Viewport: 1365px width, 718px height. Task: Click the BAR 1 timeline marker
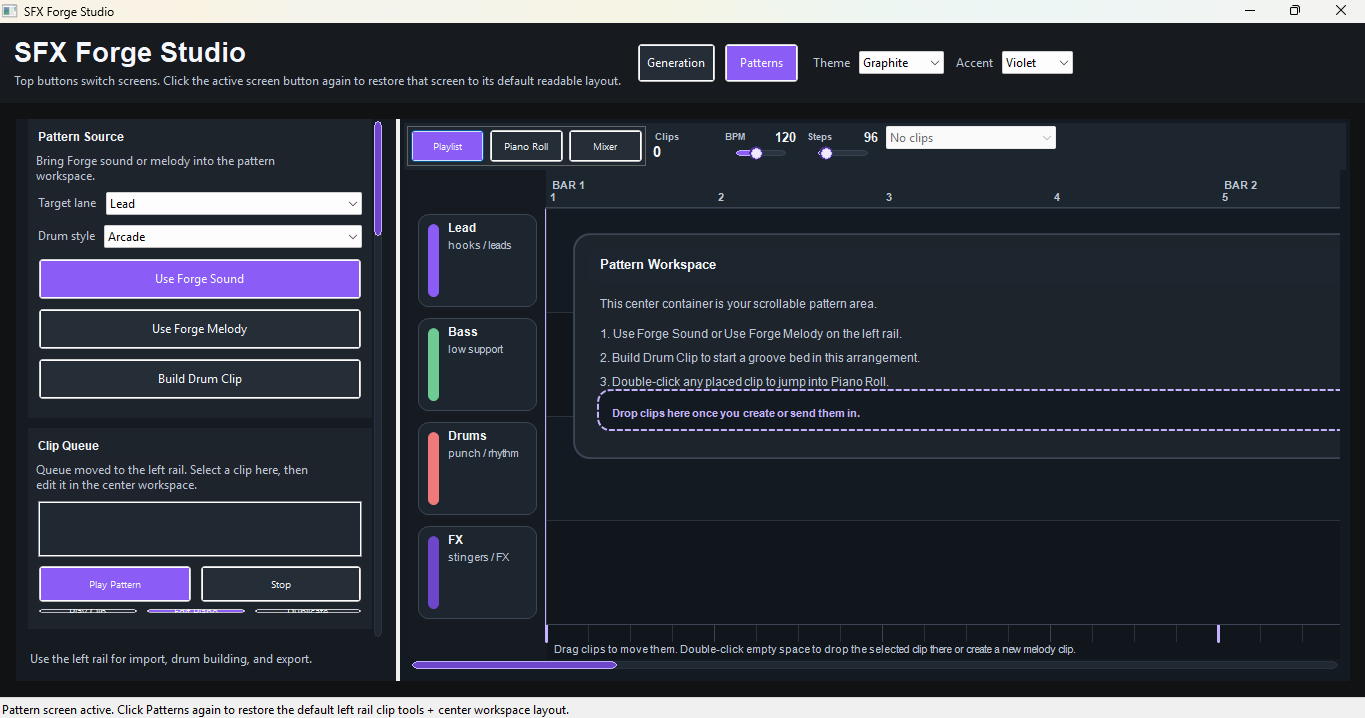(568, 185)
